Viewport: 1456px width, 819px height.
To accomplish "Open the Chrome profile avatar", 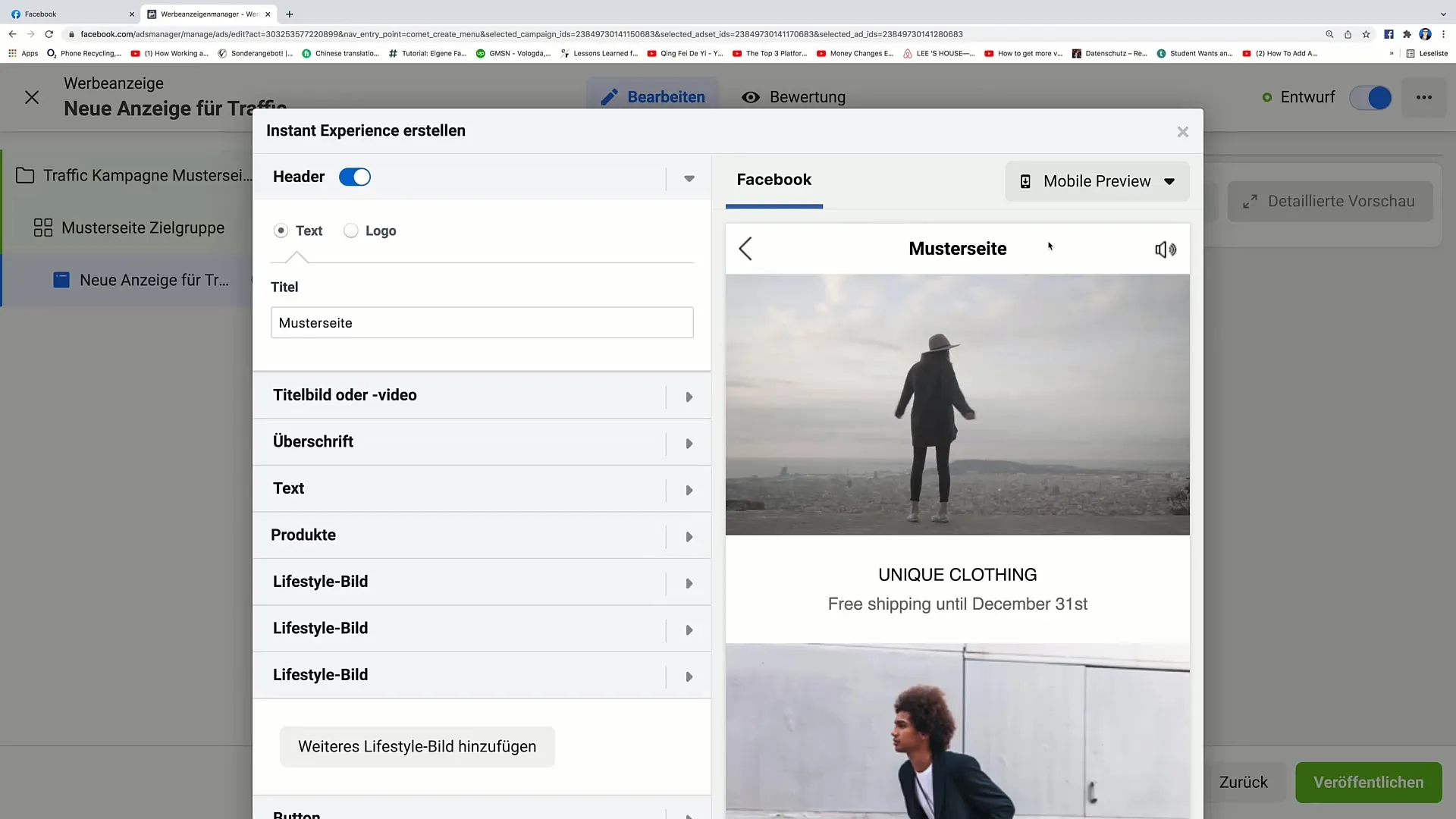I will point(1425,34).
